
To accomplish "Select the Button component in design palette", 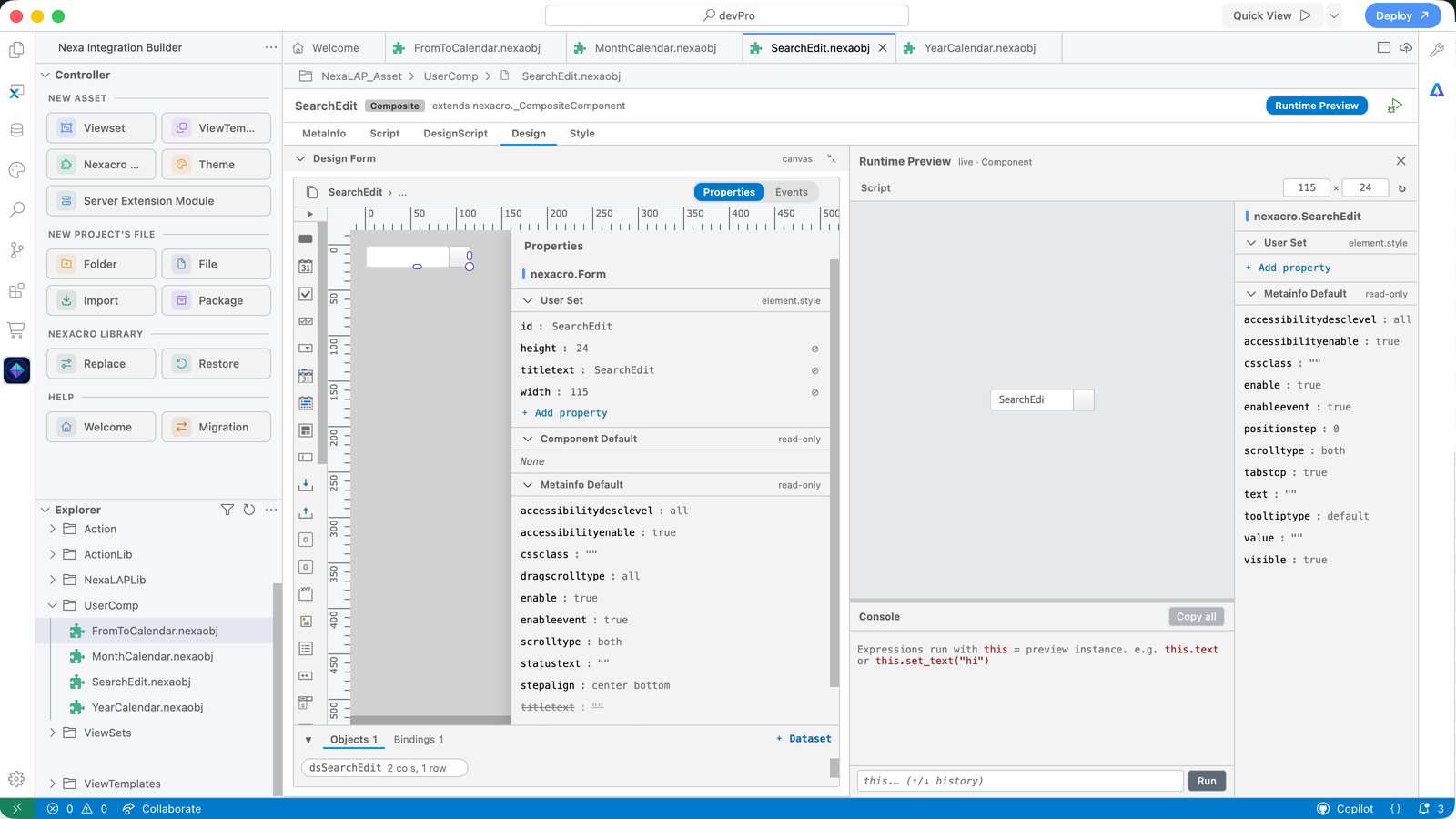I will pos(306,239).
